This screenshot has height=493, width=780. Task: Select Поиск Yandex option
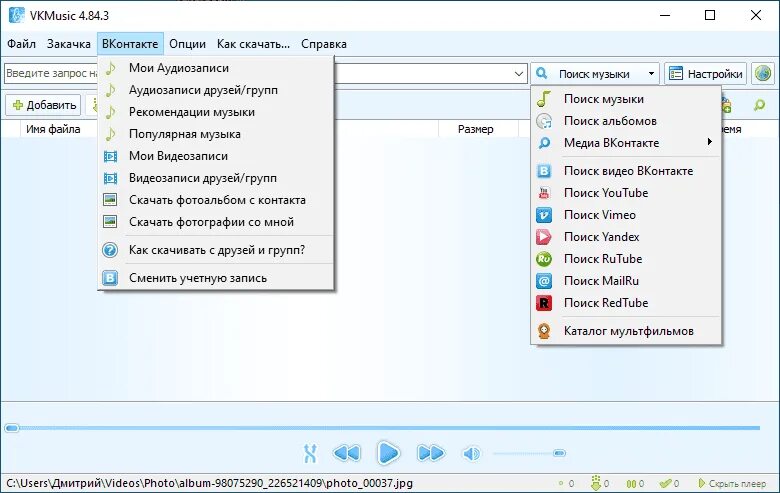click(626, 236)
